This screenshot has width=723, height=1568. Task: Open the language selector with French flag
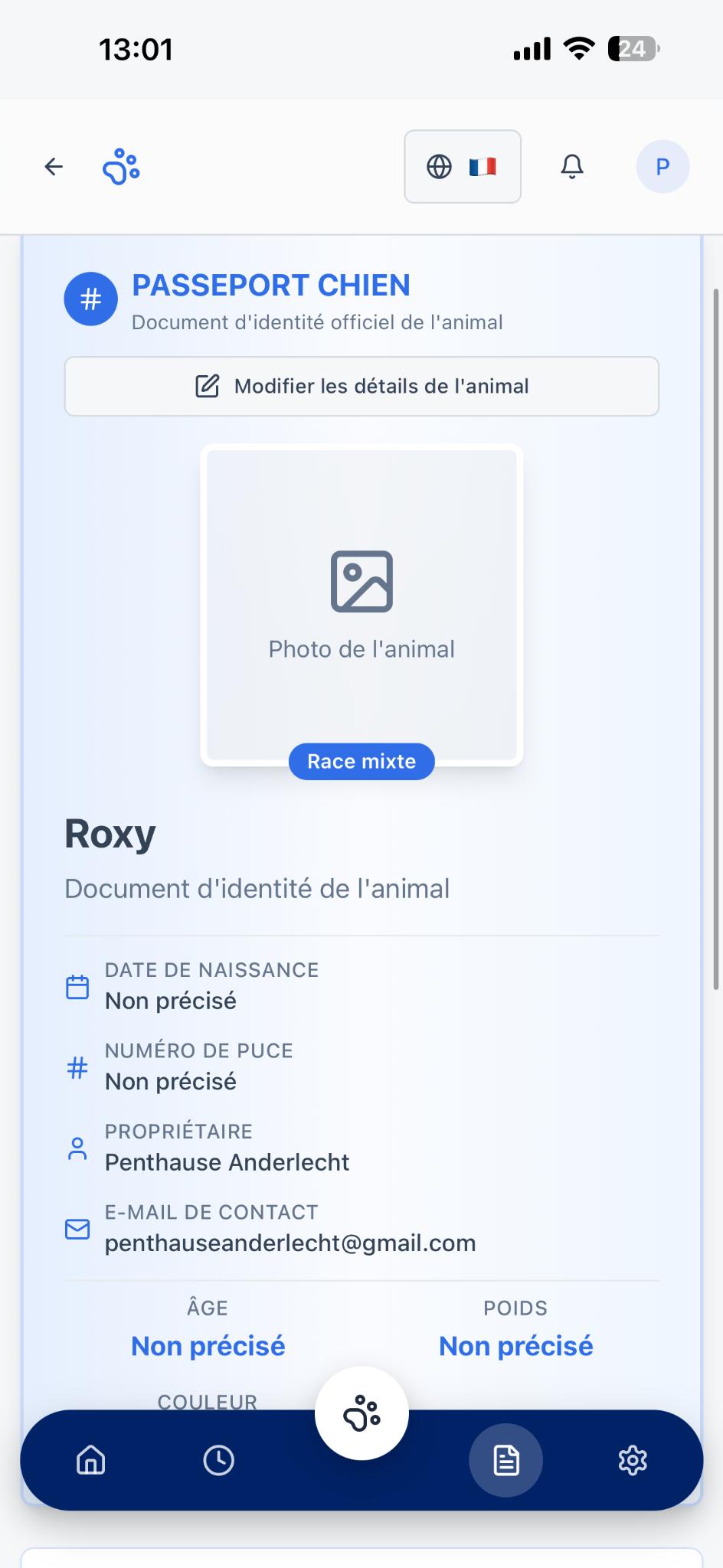pos(463,166)
